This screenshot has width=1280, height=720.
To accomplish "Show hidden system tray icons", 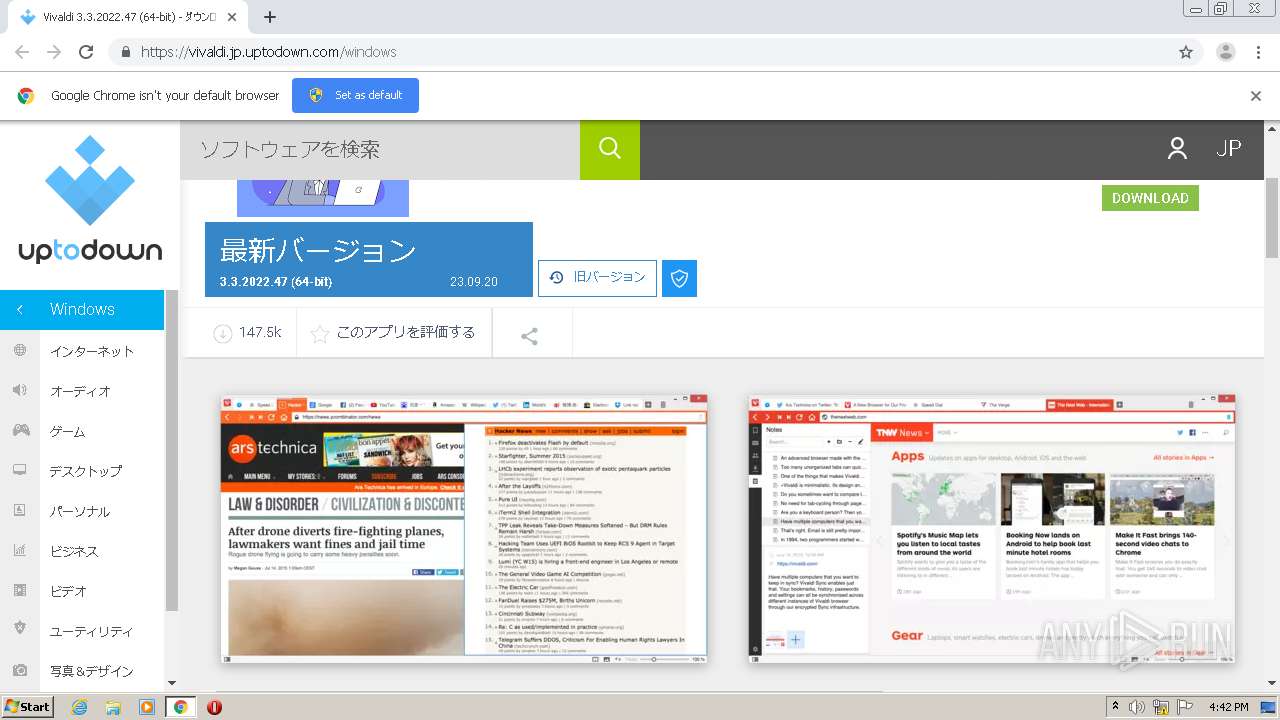I will (x=1115, y=707).
